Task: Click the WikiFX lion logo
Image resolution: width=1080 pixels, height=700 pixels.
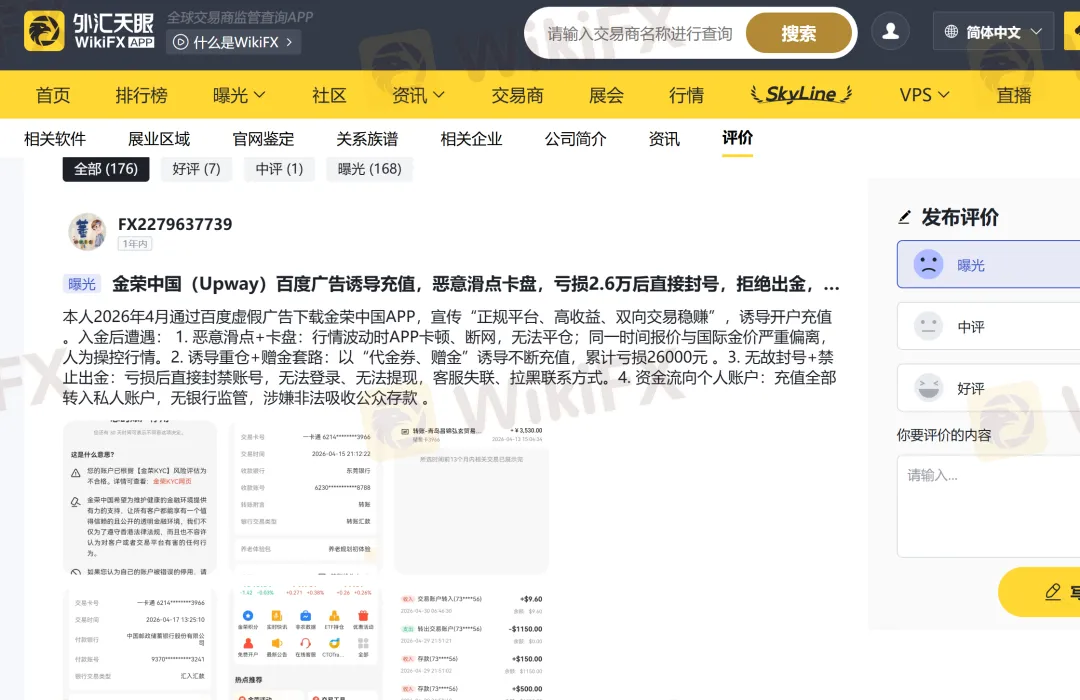Action: 44,31
